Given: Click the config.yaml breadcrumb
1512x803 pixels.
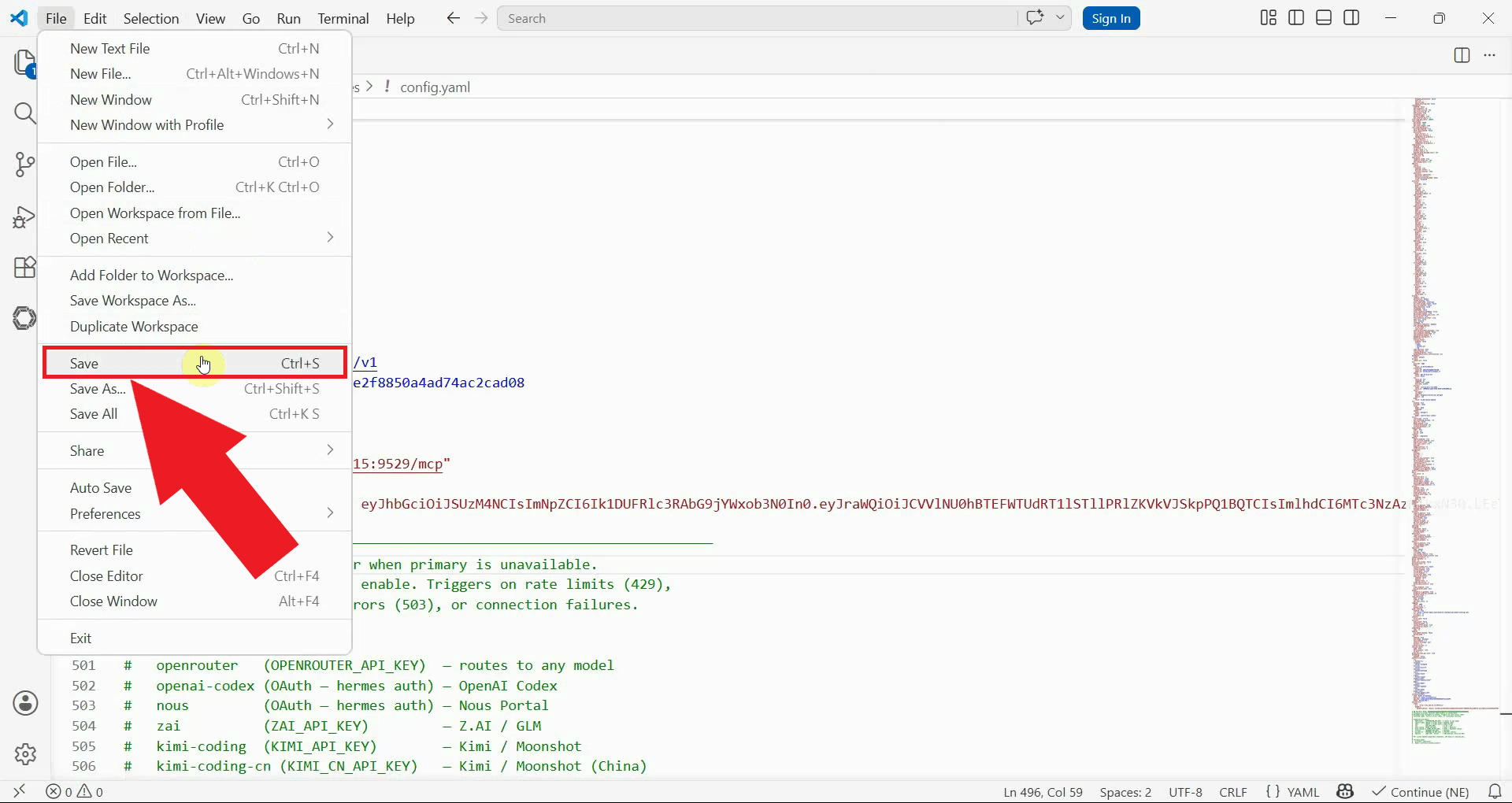Looking at the screenshot, I should click(435, 87).
